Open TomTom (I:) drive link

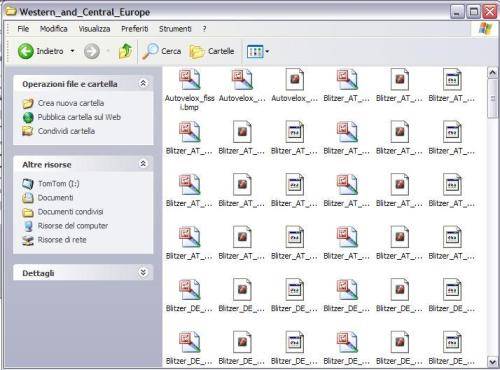[59, 184]
